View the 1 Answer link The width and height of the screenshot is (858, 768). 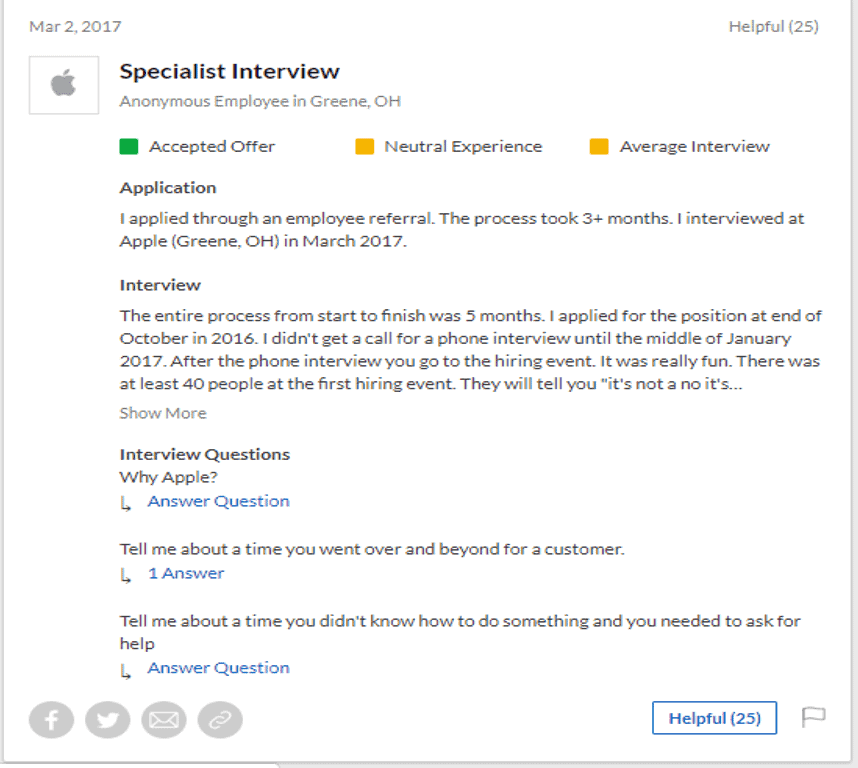(186, 573)
